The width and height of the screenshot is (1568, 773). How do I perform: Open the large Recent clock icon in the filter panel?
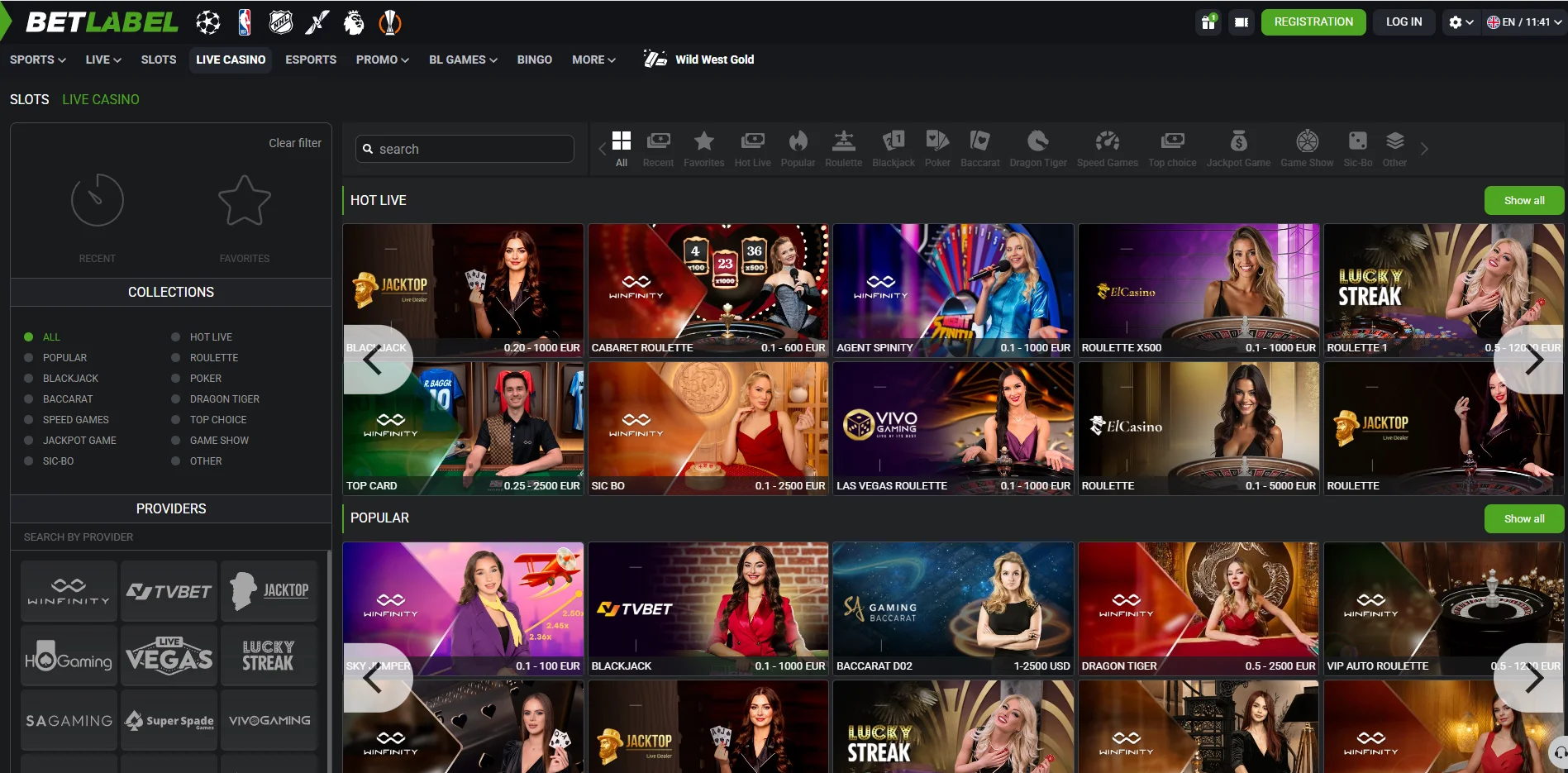98,200
